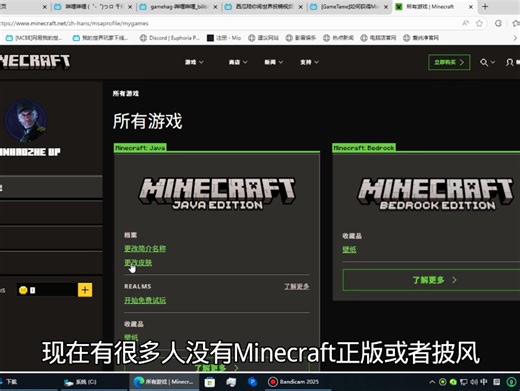Switch to the fourth browser tab
Viewport: 520px width, 391px height.
[263, 7]
